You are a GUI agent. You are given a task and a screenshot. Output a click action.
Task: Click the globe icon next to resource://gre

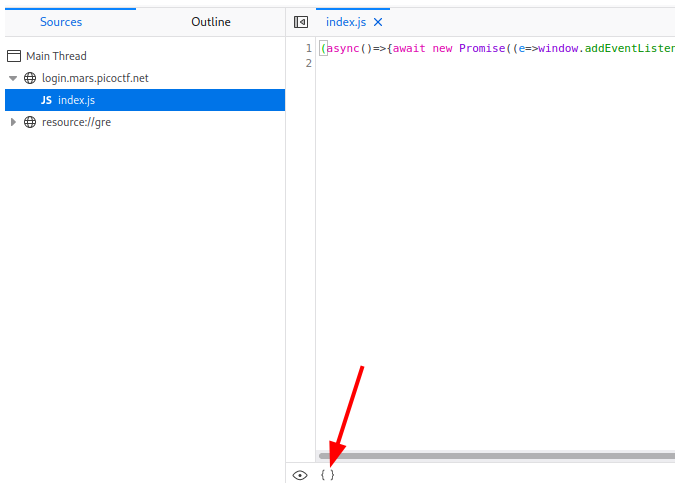30,122
